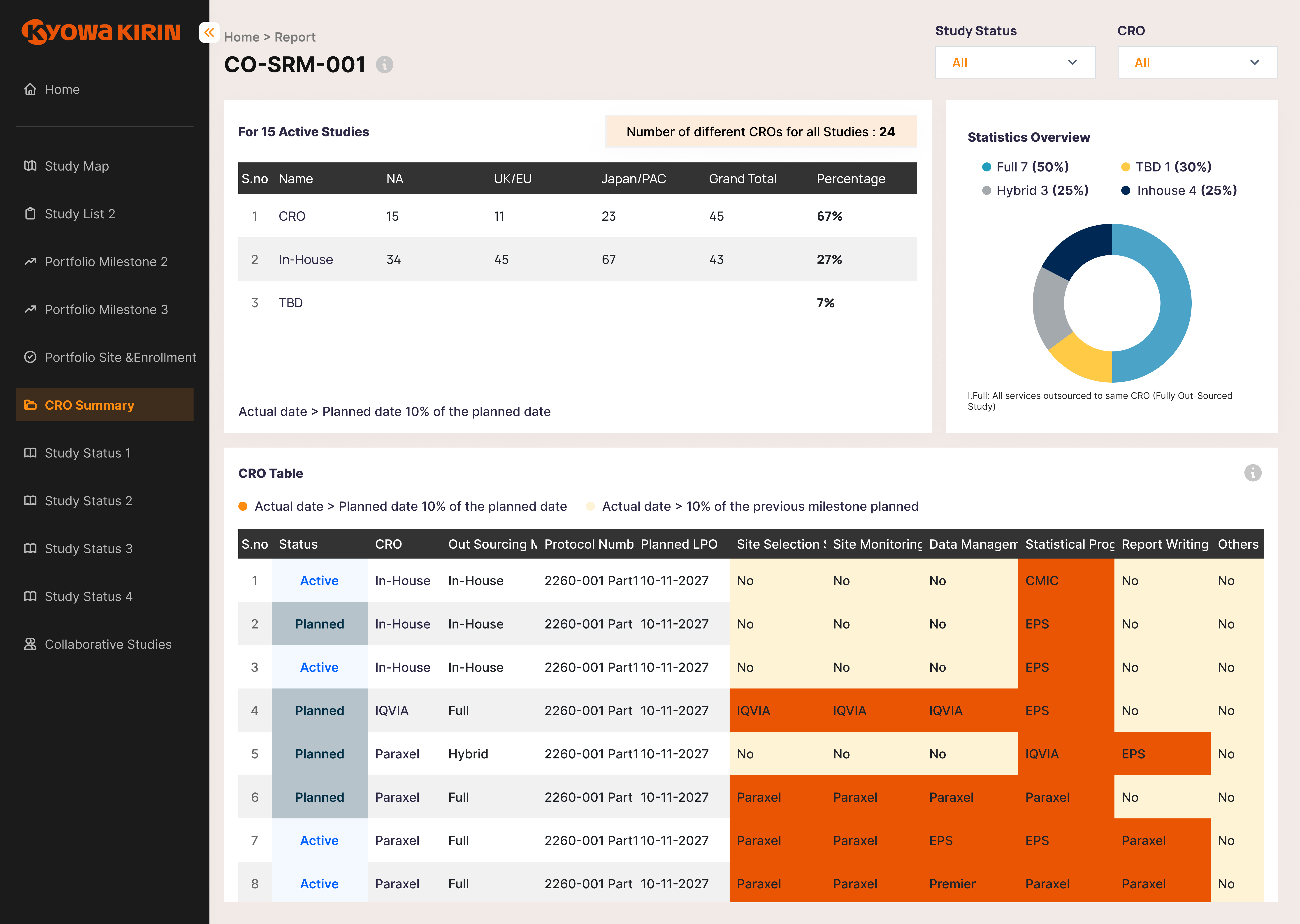This screenshot has width=1300, height=924.
Task: Click the Portfolio Milestone 3 trend icon
Action: [x=30, y=309]
